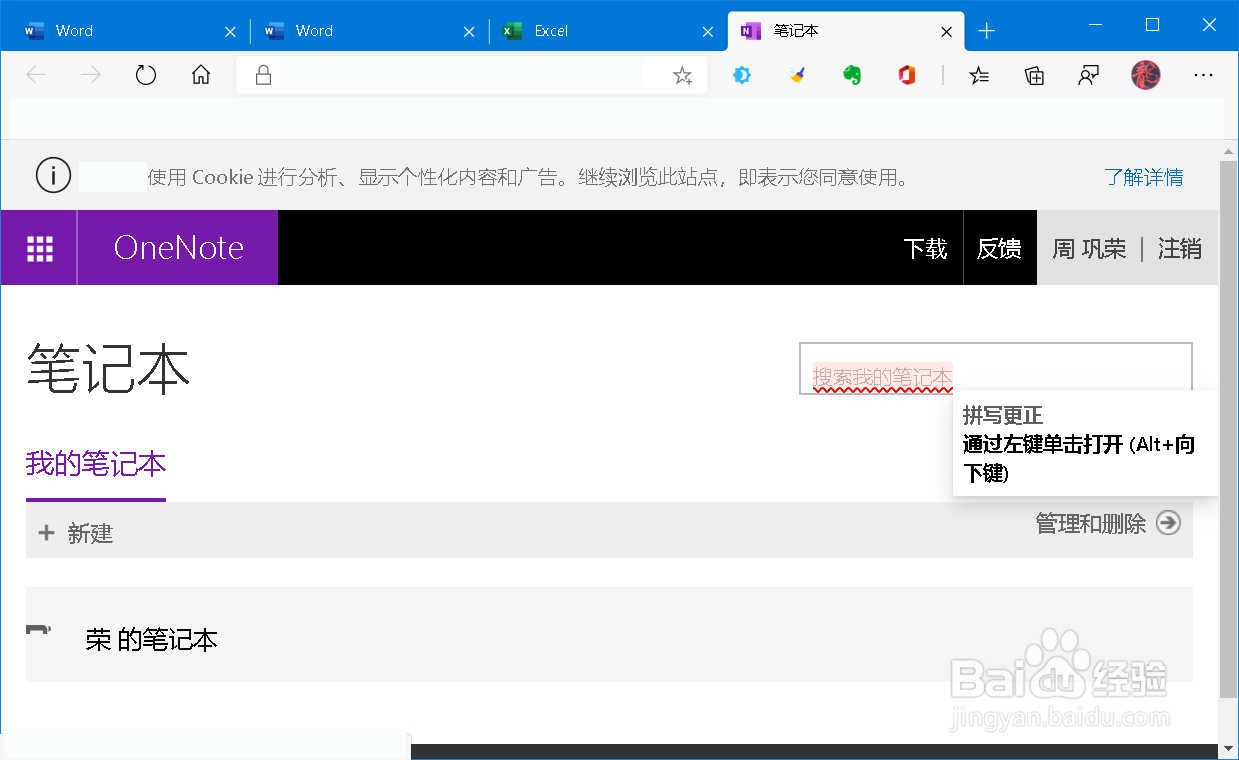Close the first Word tab

(230, 32)
